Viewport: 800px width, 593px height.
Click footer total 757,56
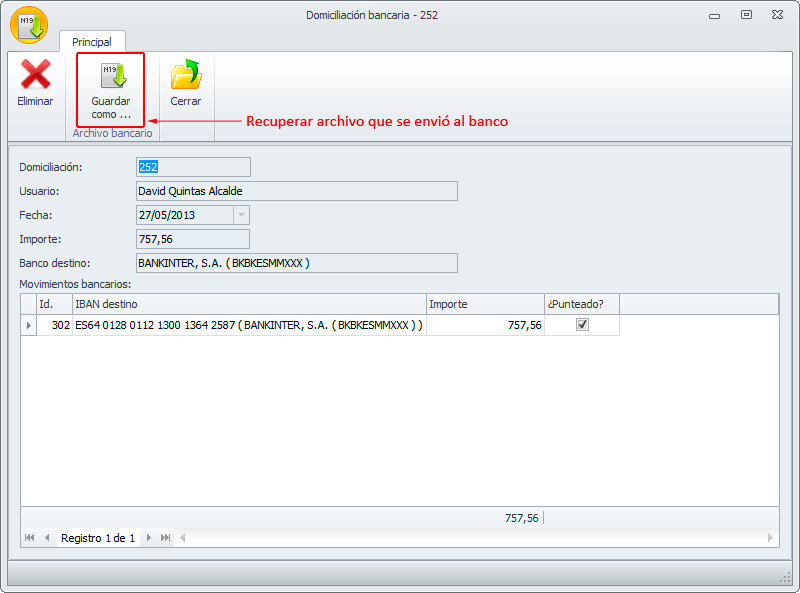(521, 518)
